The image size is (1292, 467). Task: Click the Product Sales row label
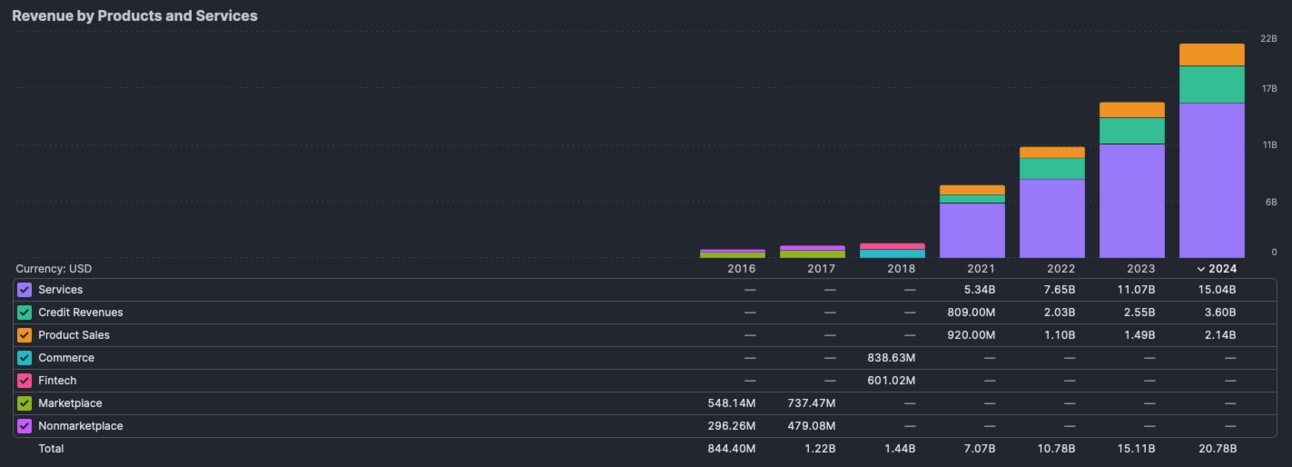pos(74,335)
